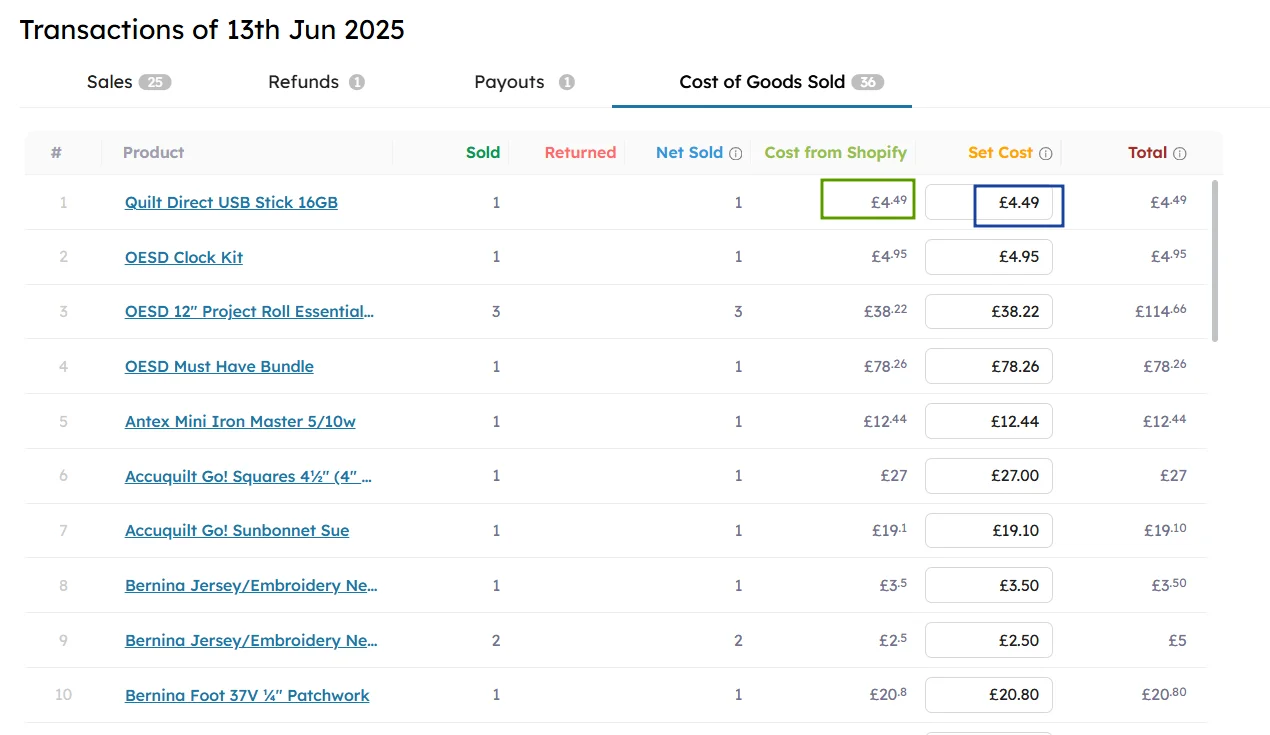The image size is (1270, 735).
Task: Open the OESD Clock Kit product
Action: (x=184, y=257)
